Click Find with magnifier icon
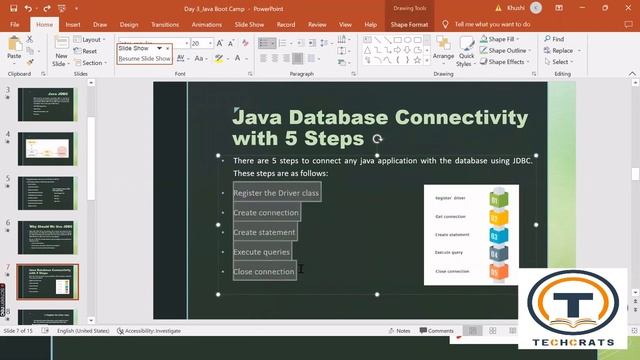This screenshot has width=640, height=360. pyautogui.click(x=554, y=39)
